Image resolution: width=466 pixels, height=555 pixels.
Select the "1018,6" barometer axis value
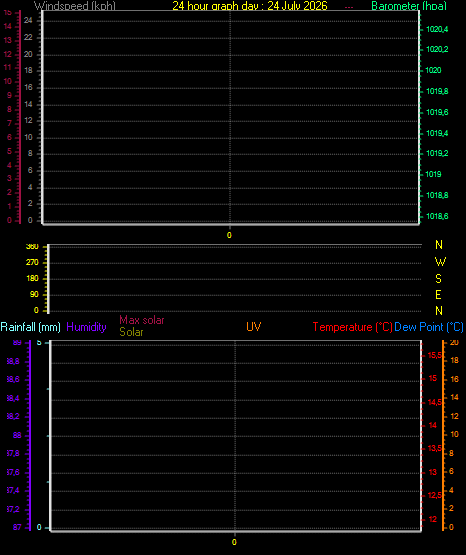(x=437, y=216)
